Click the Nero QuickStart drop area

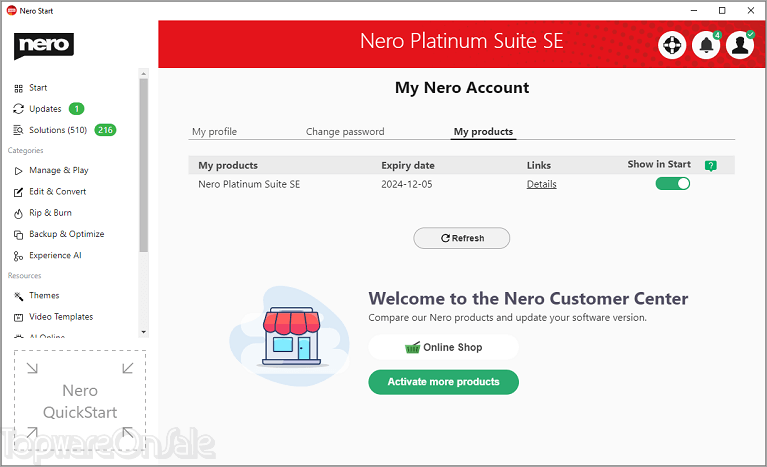point(80,401)
